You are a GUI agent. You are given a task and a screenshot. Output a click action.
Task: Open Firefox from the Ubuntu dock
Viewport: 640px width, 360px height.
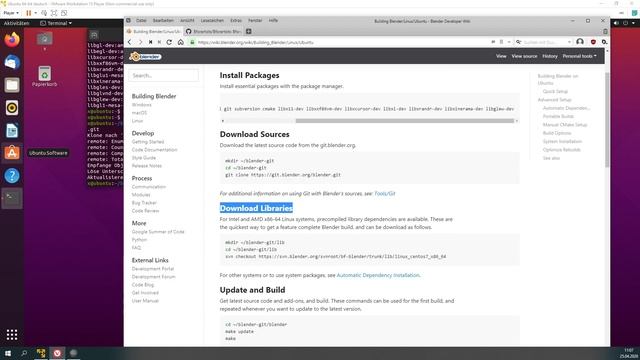coord(12,40)
